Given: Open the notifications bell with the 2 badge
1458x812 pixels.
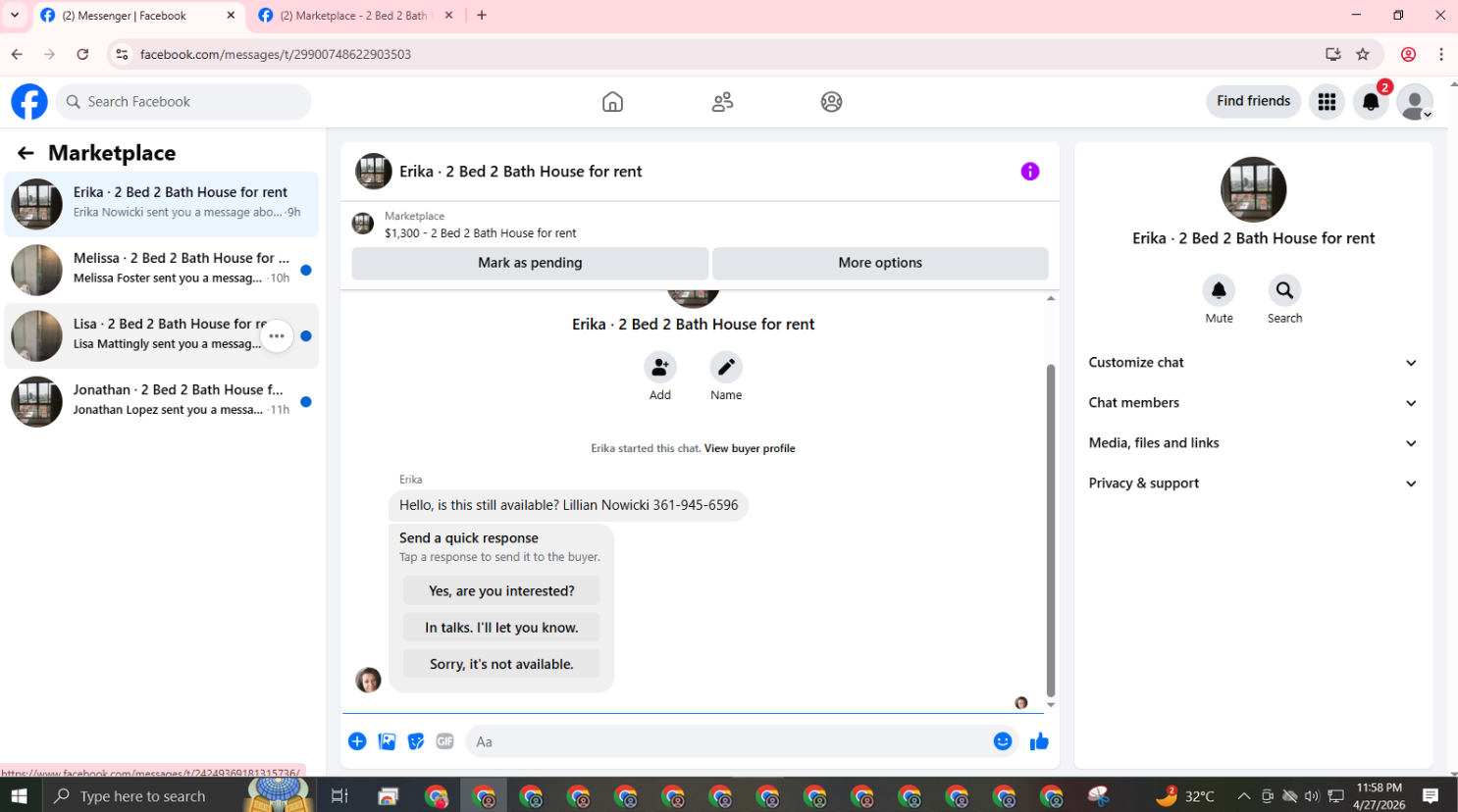Looking at the screenshot, I should click(x=1371, y=102).
